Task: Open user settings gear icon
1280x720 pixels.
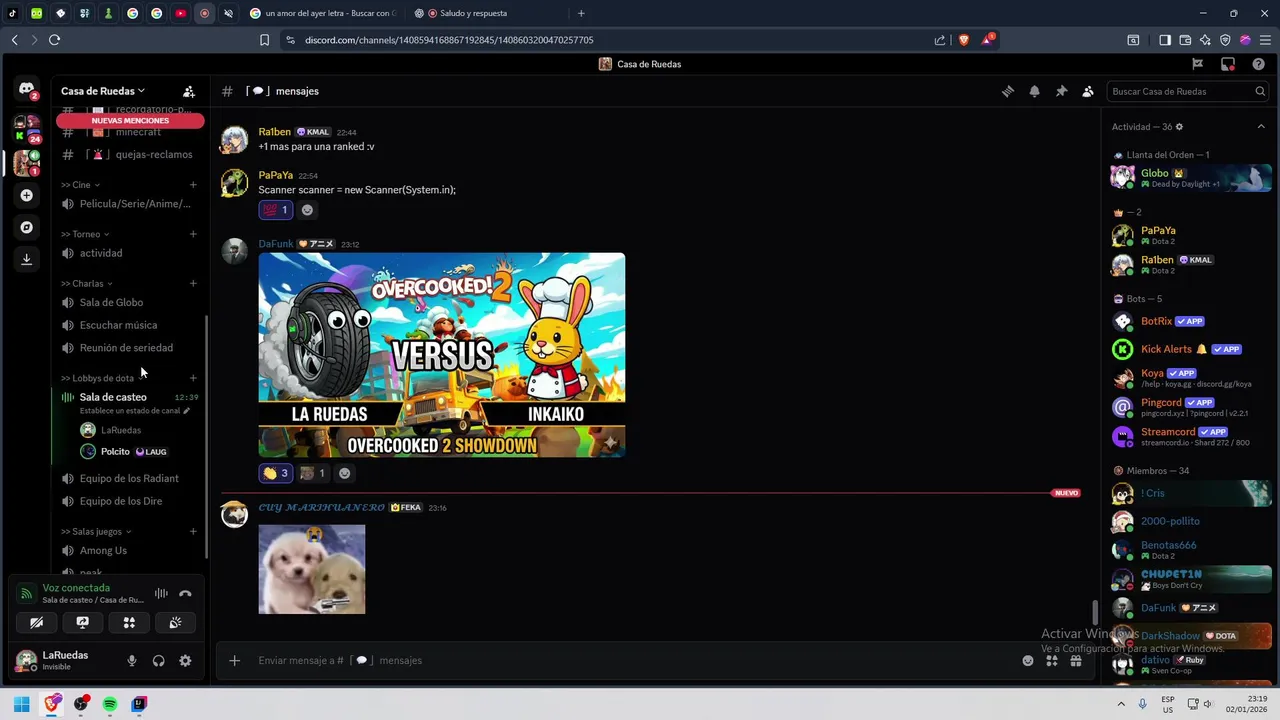Action: [185, 661]
